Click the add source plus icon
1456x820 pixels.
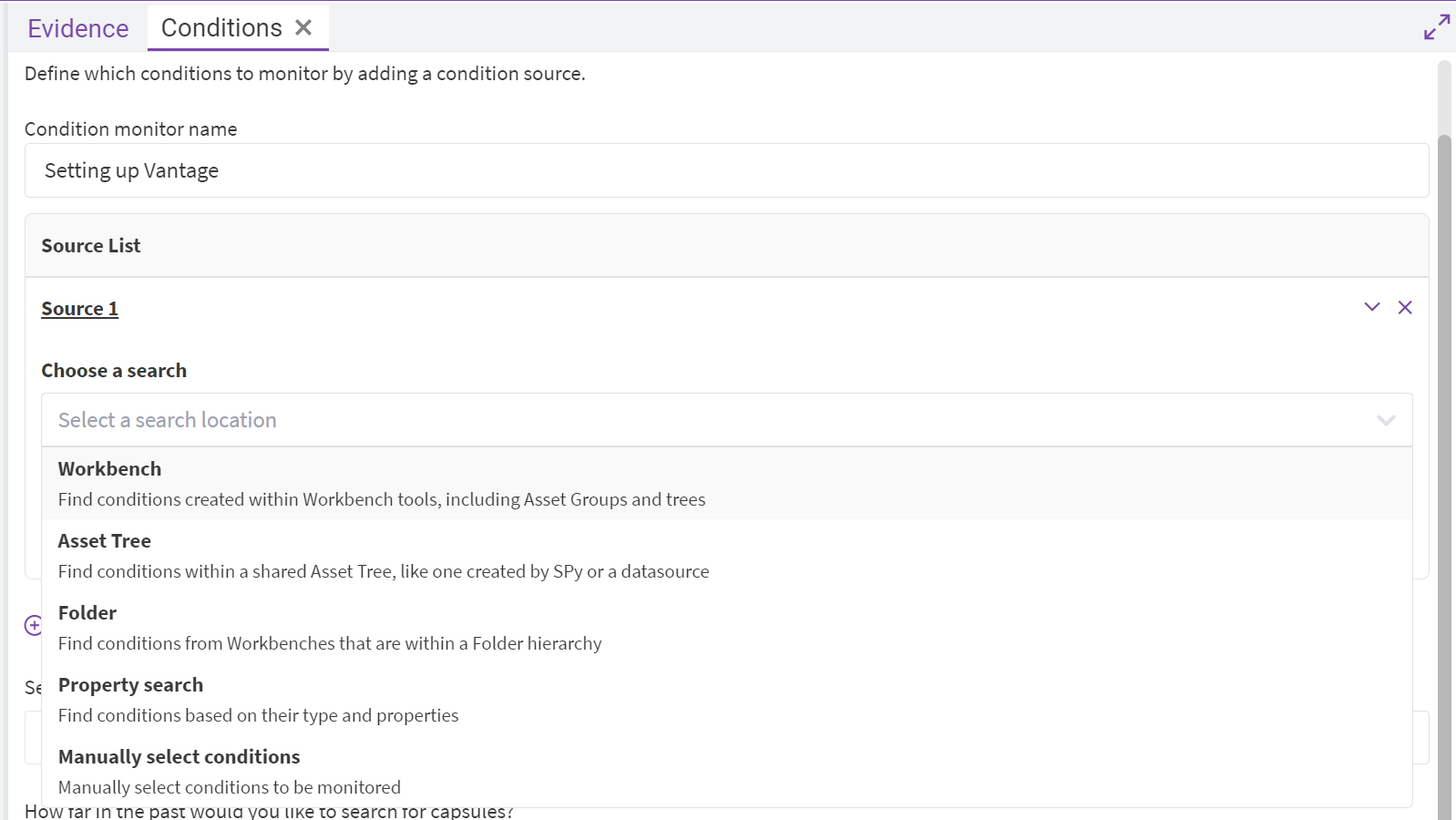[32, 625]
